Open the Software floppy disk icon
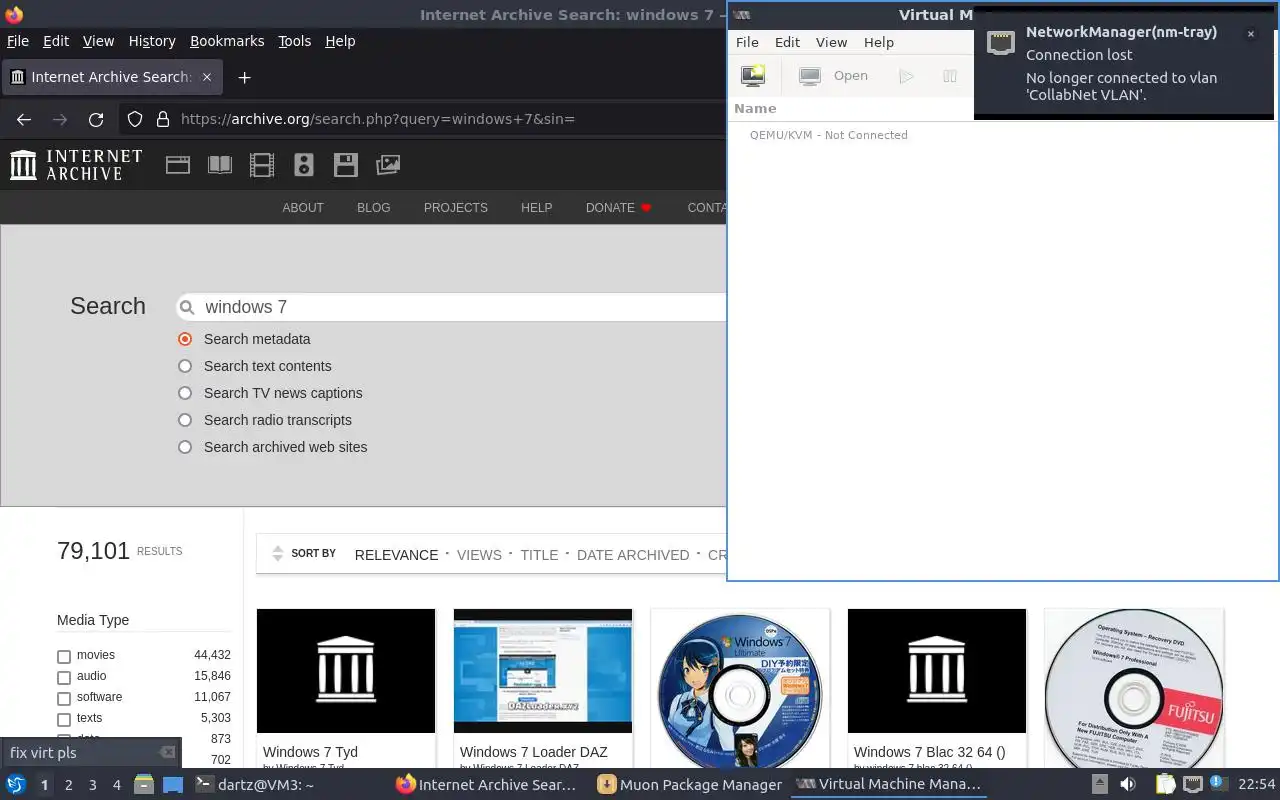The height and width of the screenshot is (800, 1280). [x=346, y=165]
